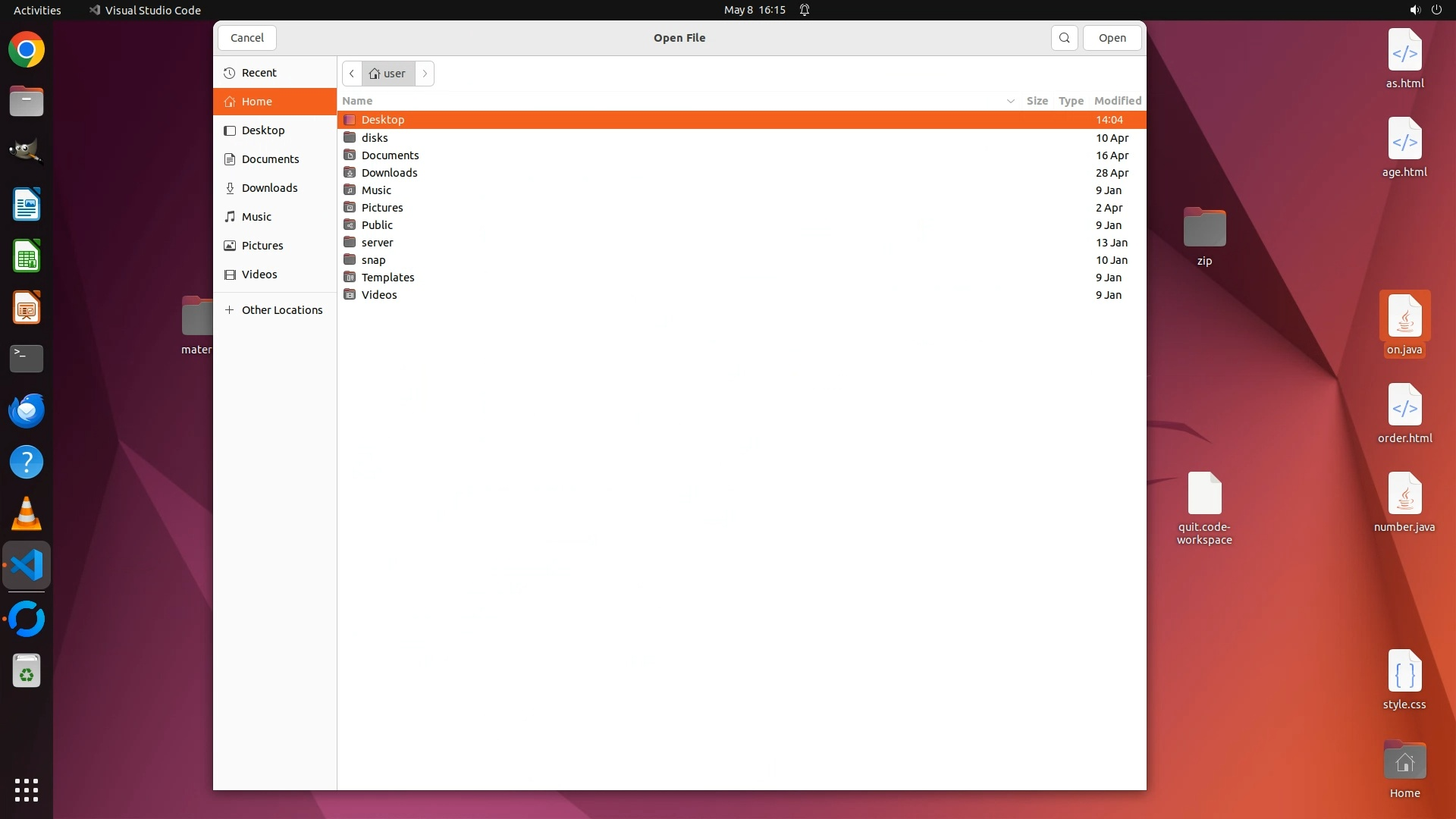Click the search magnifier icon in dialog header

(1064, 38)
